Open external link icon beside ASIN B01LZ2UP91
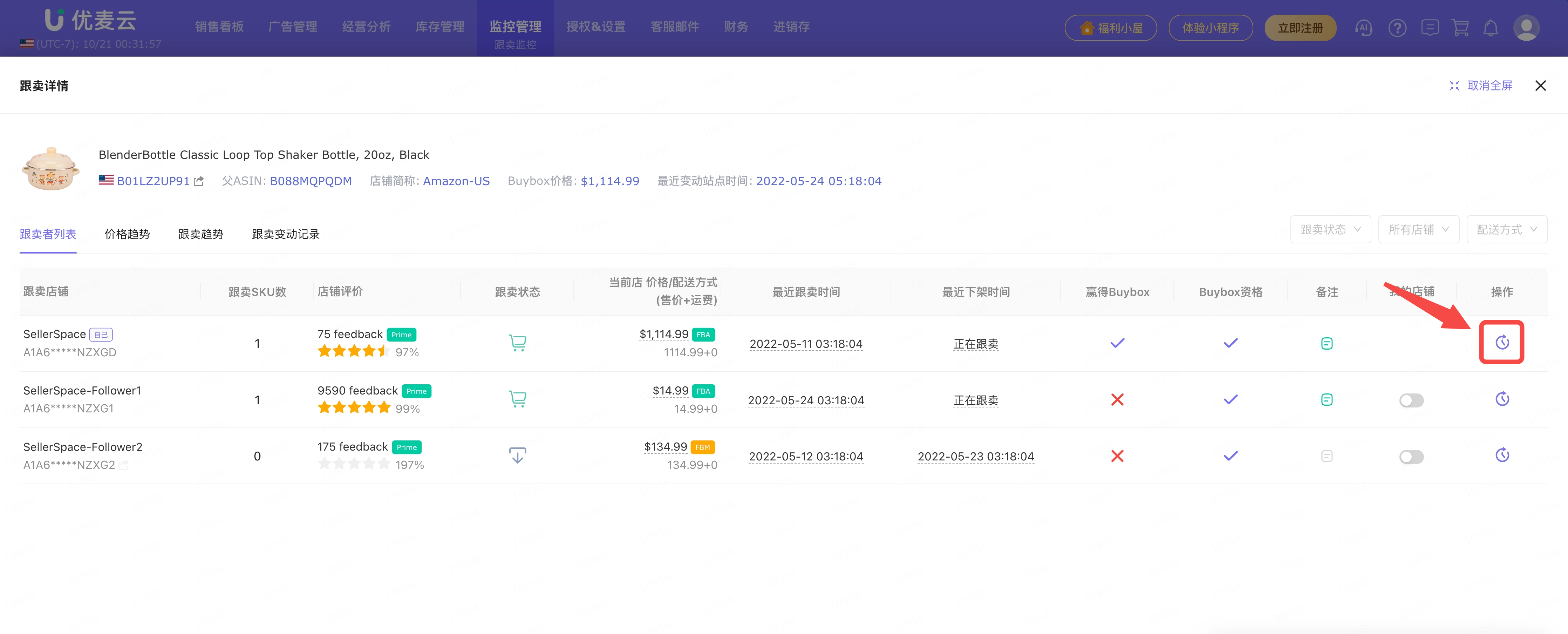 click(199, 181)
